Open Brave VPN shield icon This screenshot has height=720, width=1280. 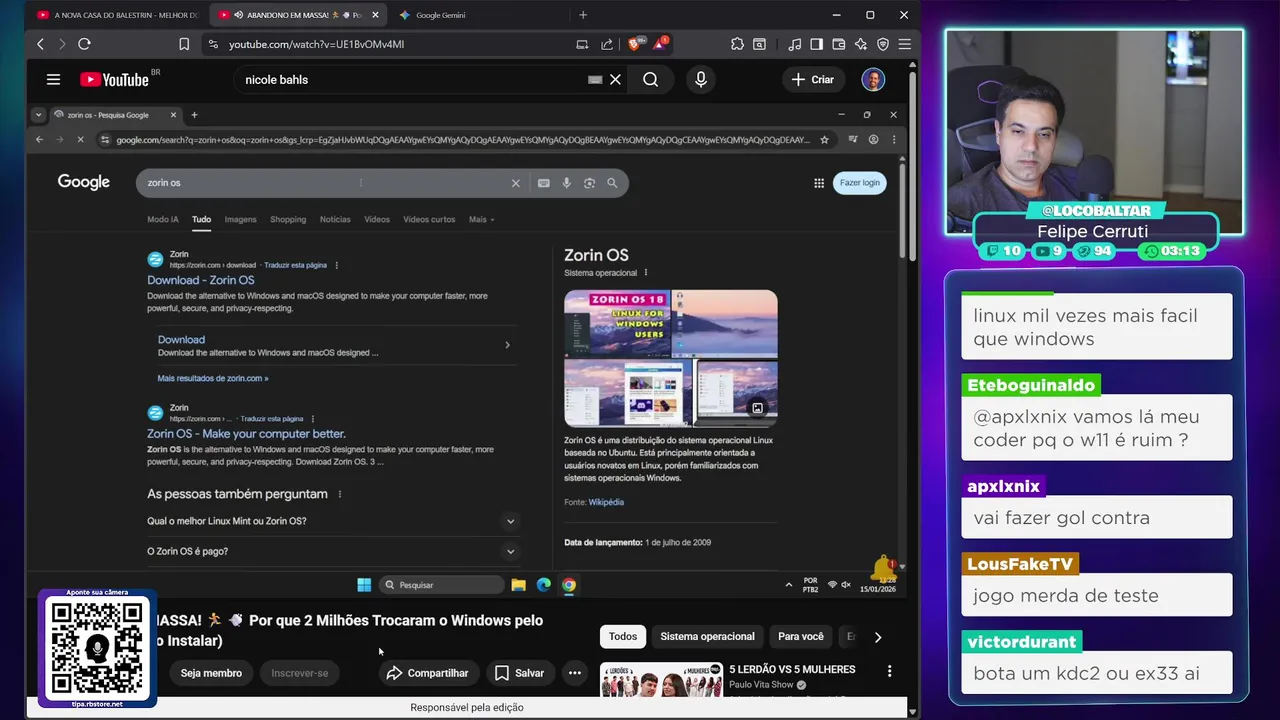pos(882,44)
